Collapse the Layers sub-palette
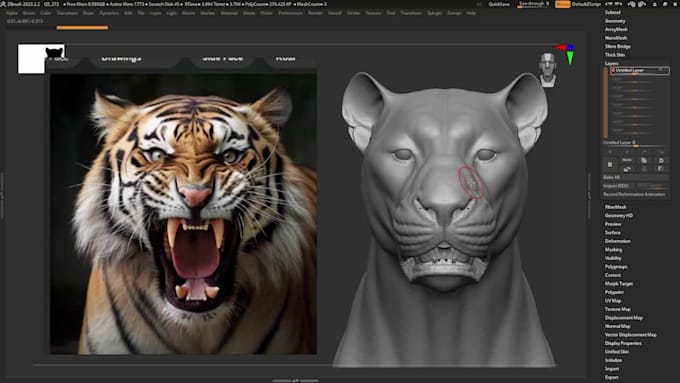This screenshot has width=680, height=383. tap(611, 63)
